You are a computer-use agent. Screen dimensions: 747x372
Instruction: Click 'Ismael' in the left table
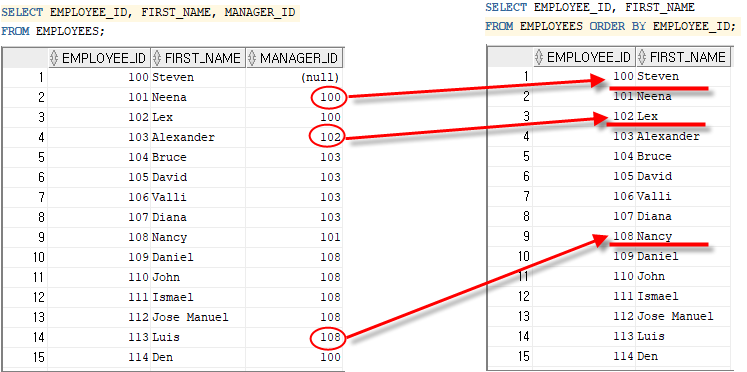pyautogui.click(x=173, y=298)
